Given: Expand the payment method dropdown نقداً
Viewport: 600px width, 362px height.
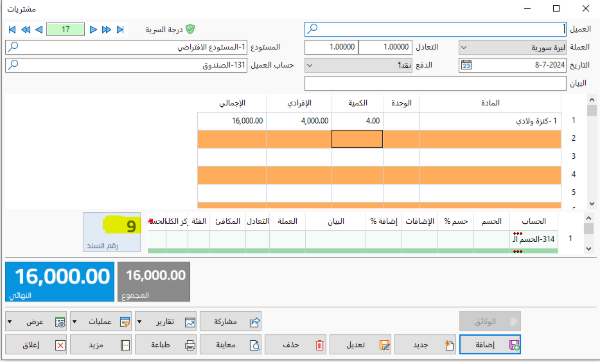Looking at the screenshot, I should coord(358,65).
